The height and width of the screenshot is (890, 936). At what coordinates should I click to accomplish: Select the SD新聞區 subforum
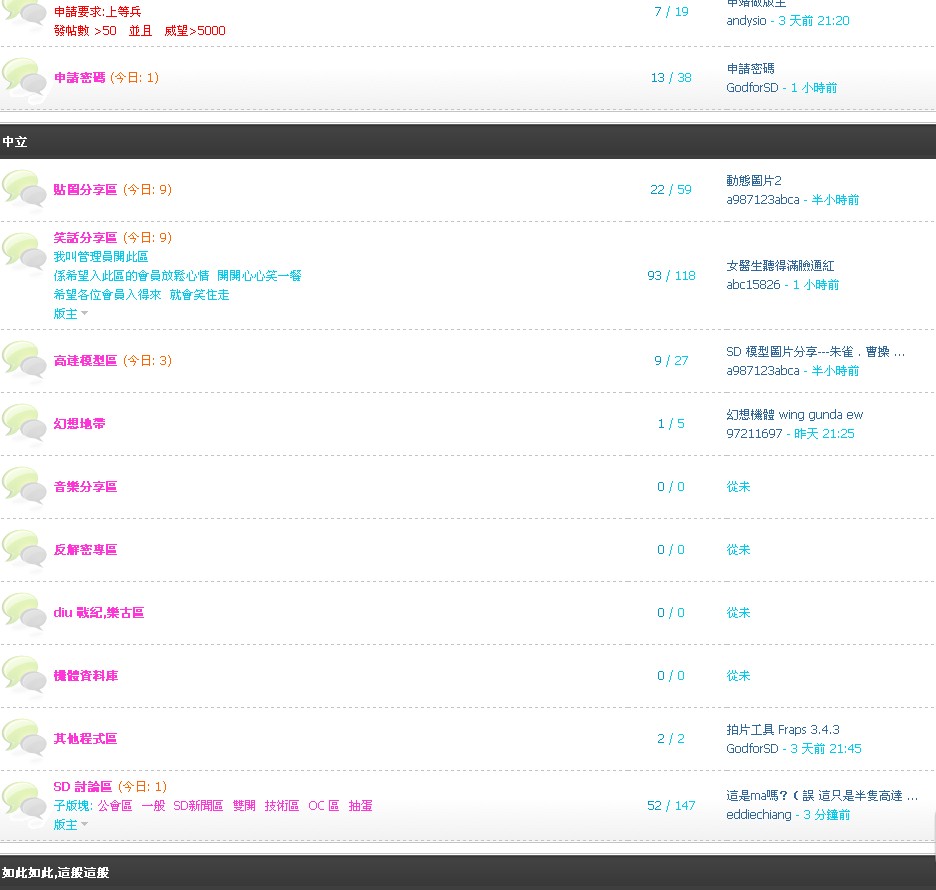[198, 806]
